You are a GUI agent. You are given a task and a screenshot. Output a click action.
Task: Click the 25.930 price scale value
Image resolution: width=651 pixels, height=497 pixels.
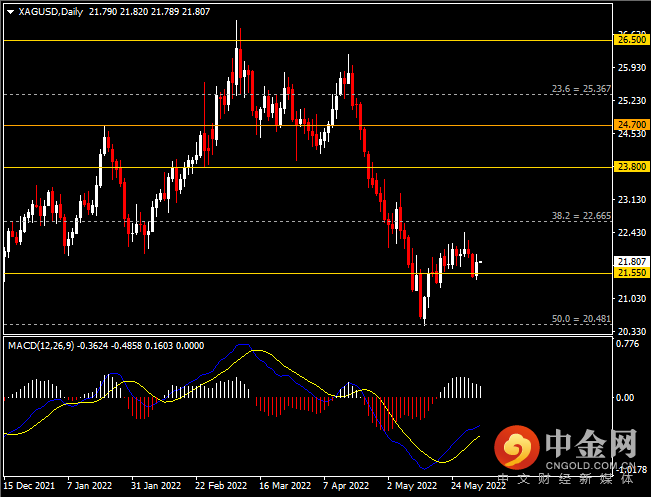coord(632,68)
